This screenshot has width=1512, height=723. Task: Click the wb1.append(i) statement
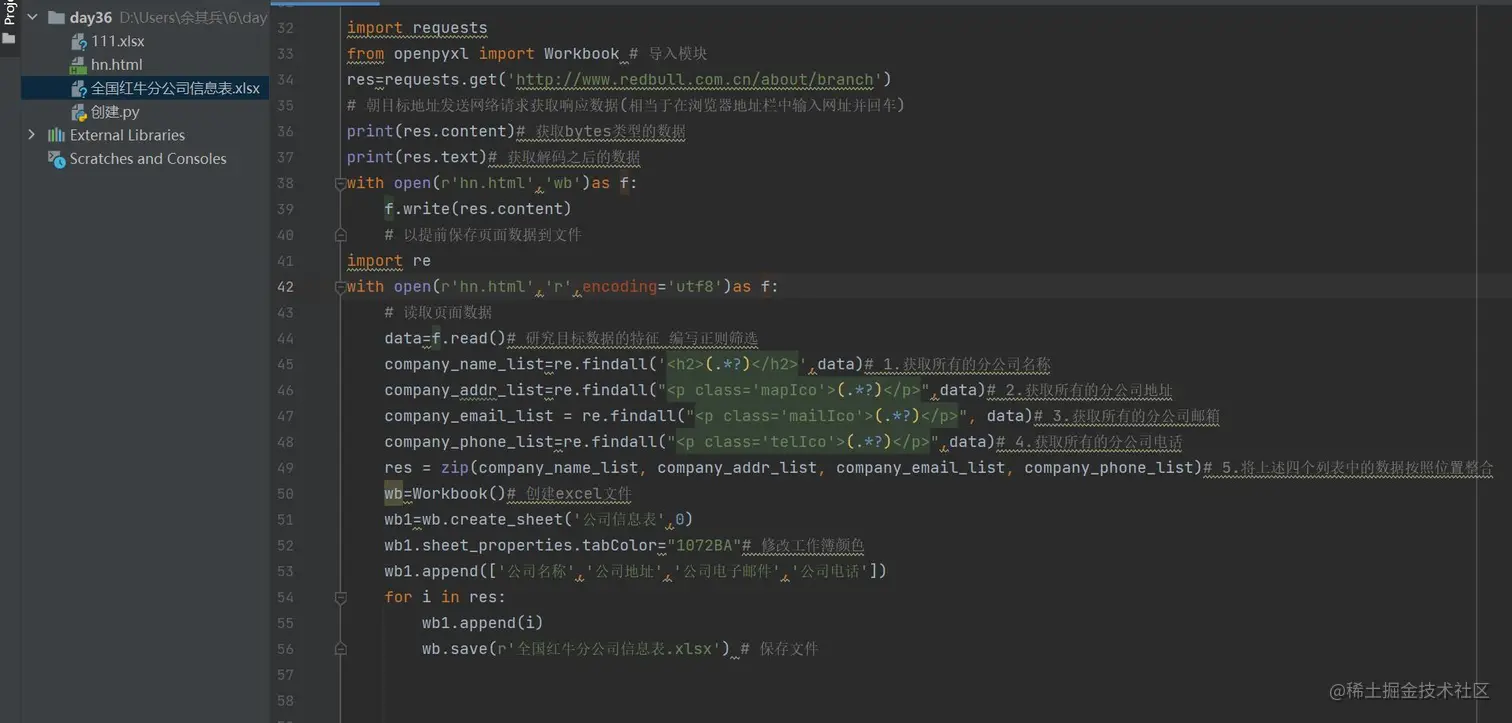pos(483,623)
